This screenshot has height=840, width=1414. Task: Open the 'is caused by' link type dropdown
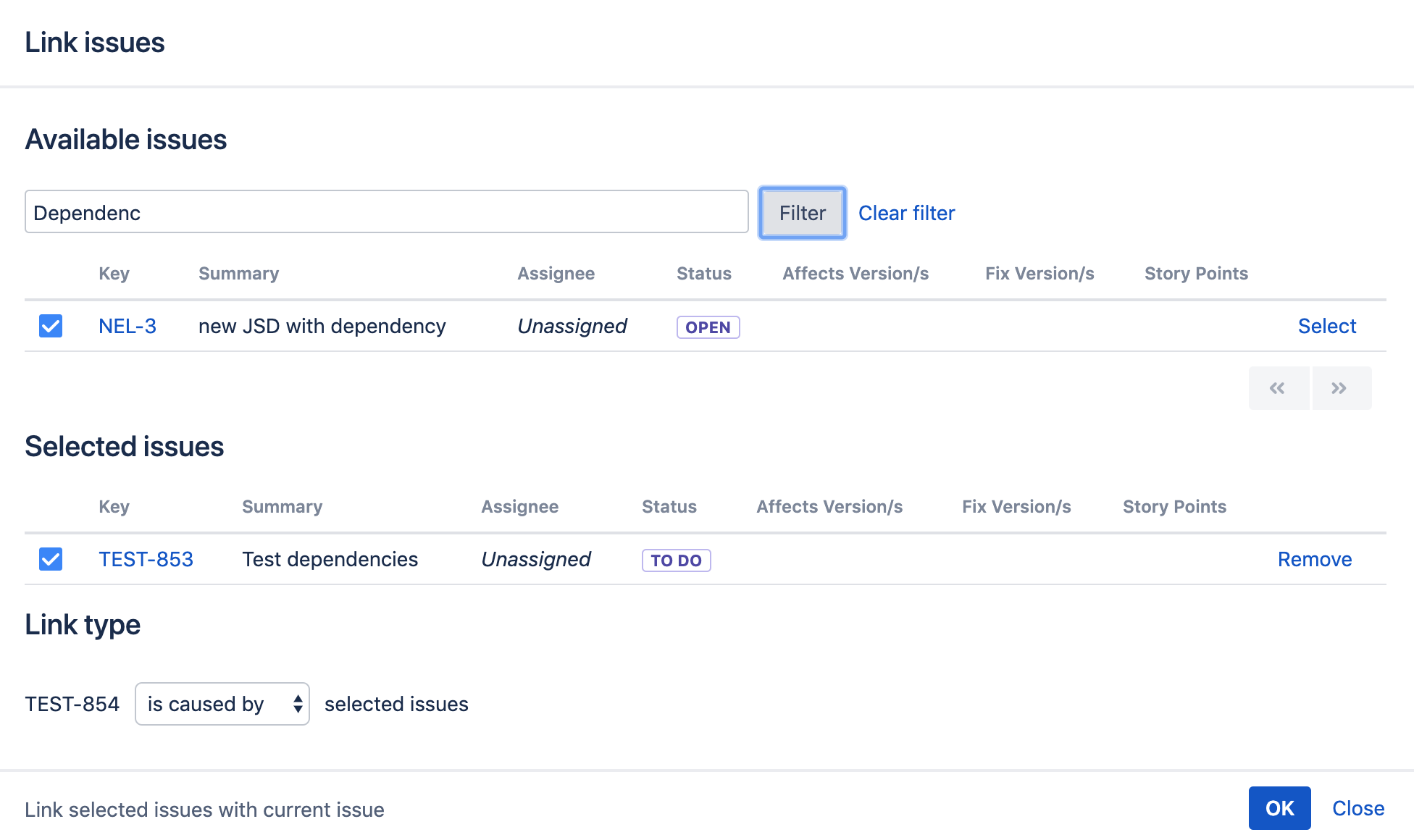pos(222,704)
